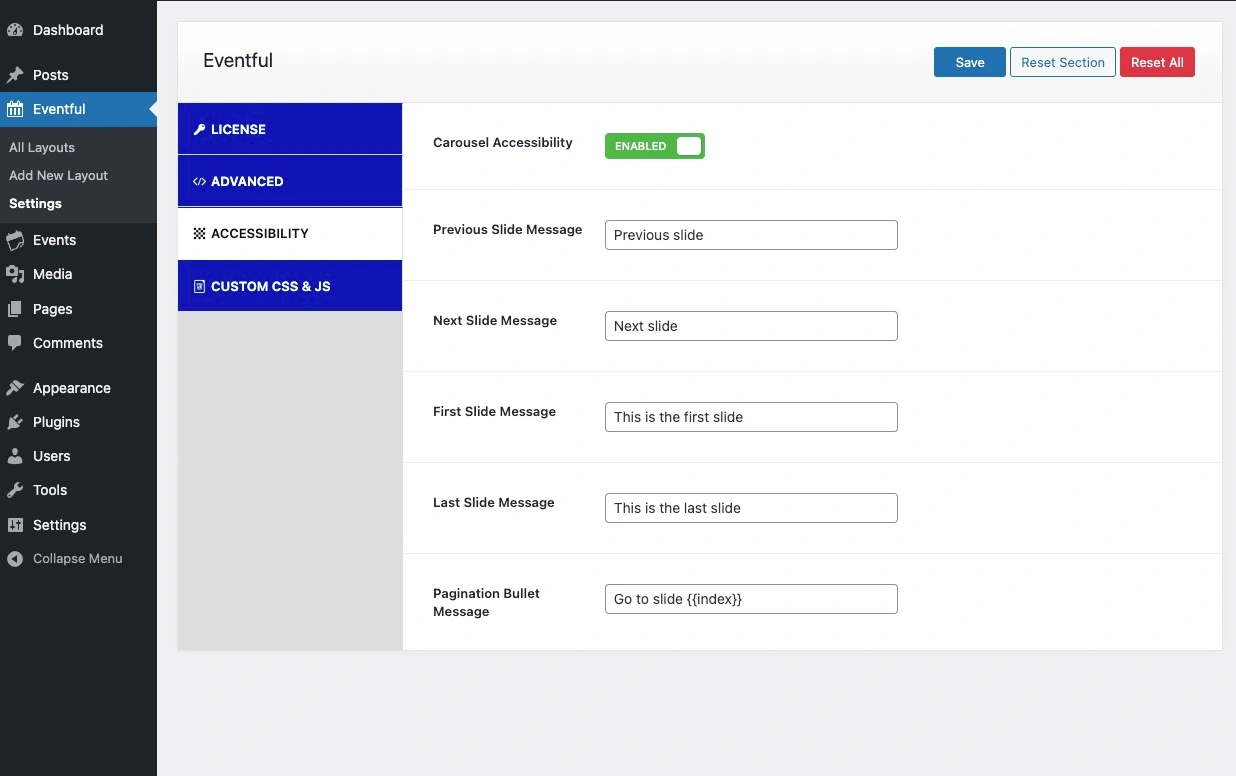1236x776 pixels.
Task: Disable the Carousel Accessibility toggle
Action: coord(655,146)
